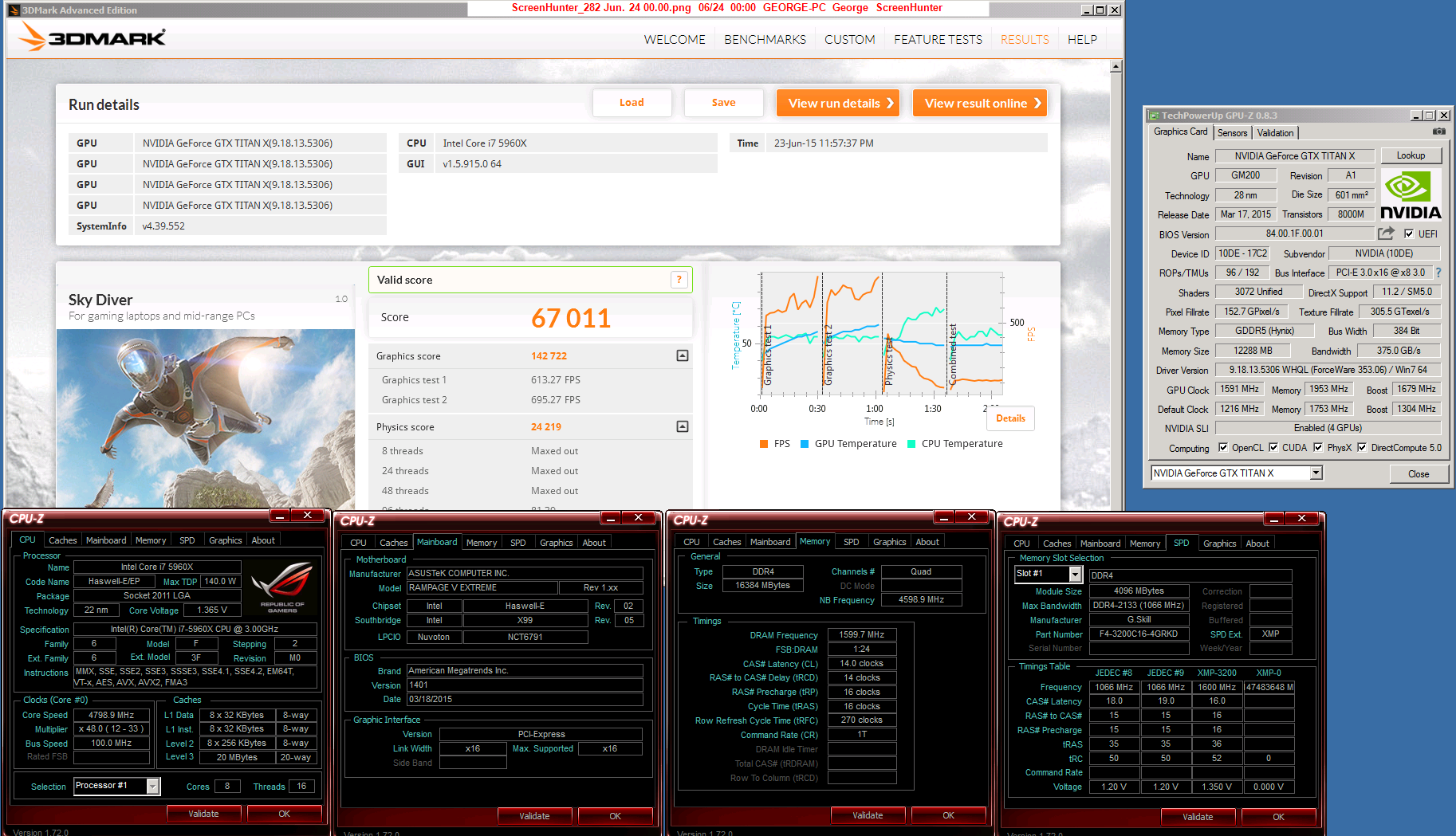Go to FEATURE TESTS in 3DMark
Image resolution: width=1456 pixels, height=836 pixels.
[938, 39]
